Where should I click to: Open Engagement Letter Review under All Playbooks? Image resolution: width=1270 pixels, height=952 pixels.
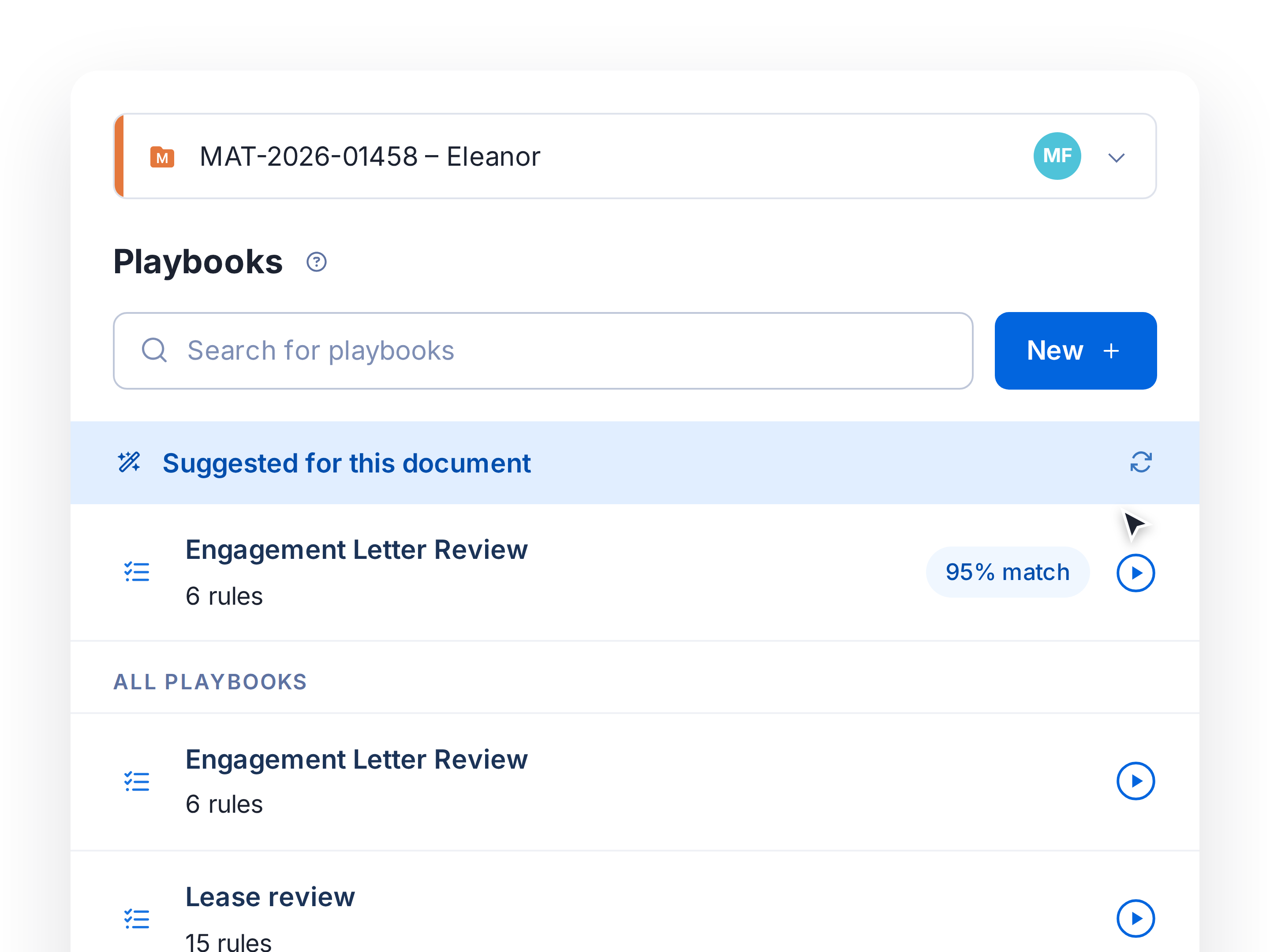pos(635,781)
